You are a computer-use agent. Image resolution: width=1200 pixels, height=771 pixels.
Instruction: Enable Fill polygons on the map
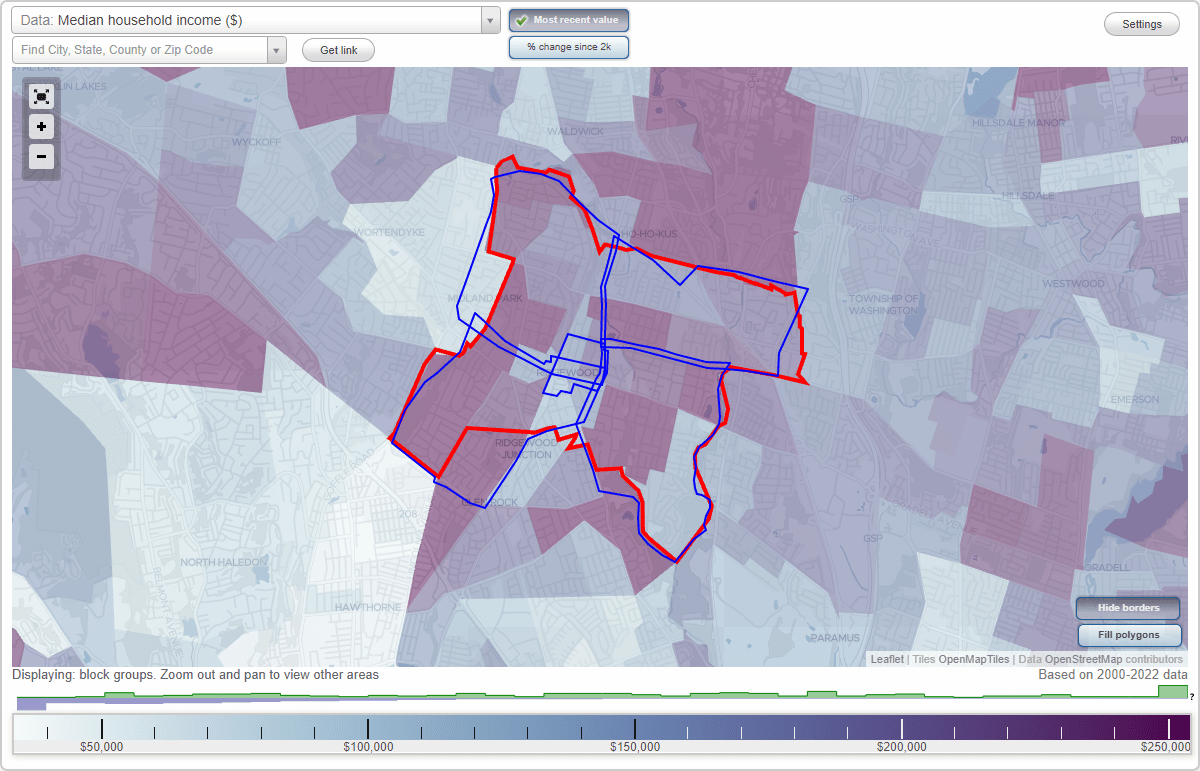1129,635
